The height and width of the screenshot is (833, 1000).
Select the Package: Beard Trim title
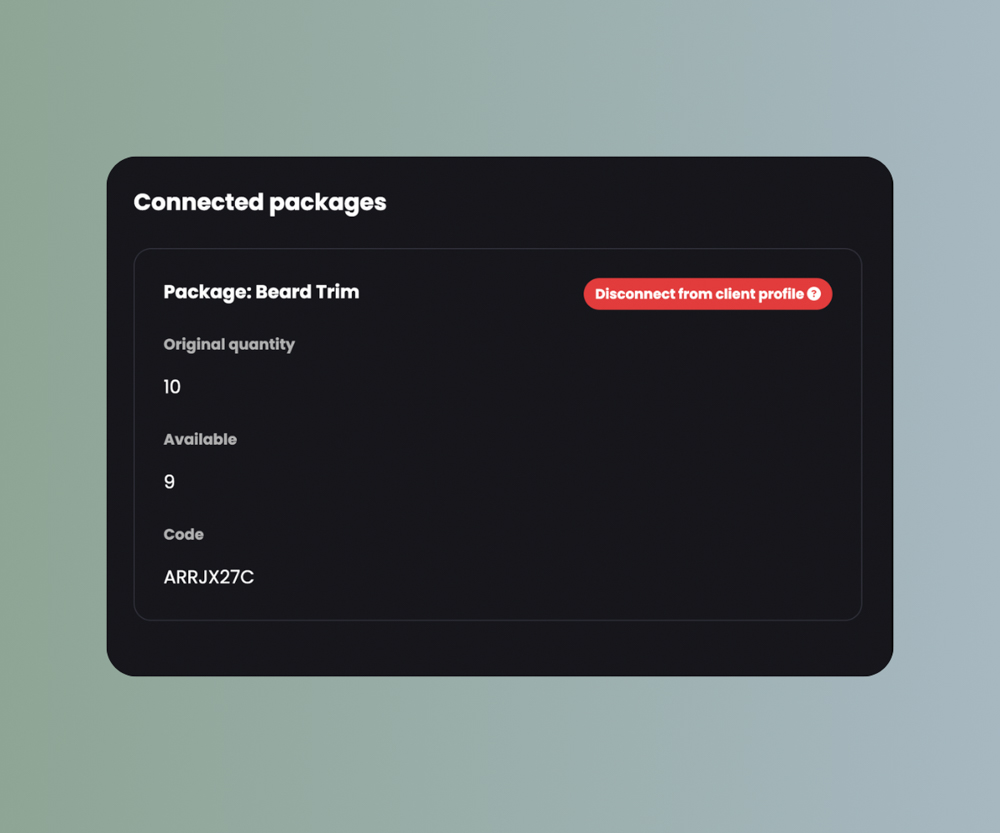point(261,292)
